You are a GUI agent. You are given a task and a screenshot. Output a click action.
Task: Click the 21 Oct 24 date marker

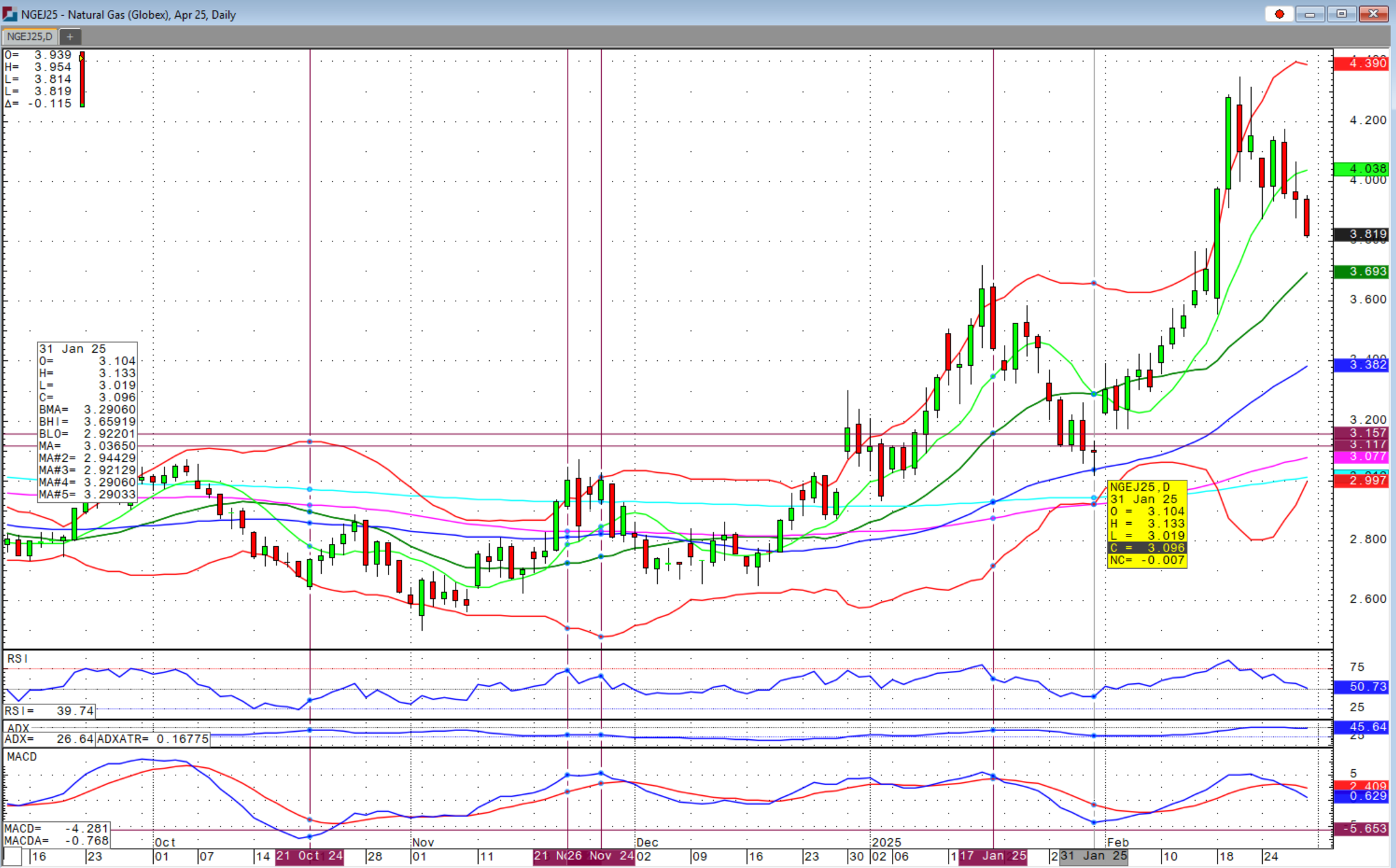309,856
